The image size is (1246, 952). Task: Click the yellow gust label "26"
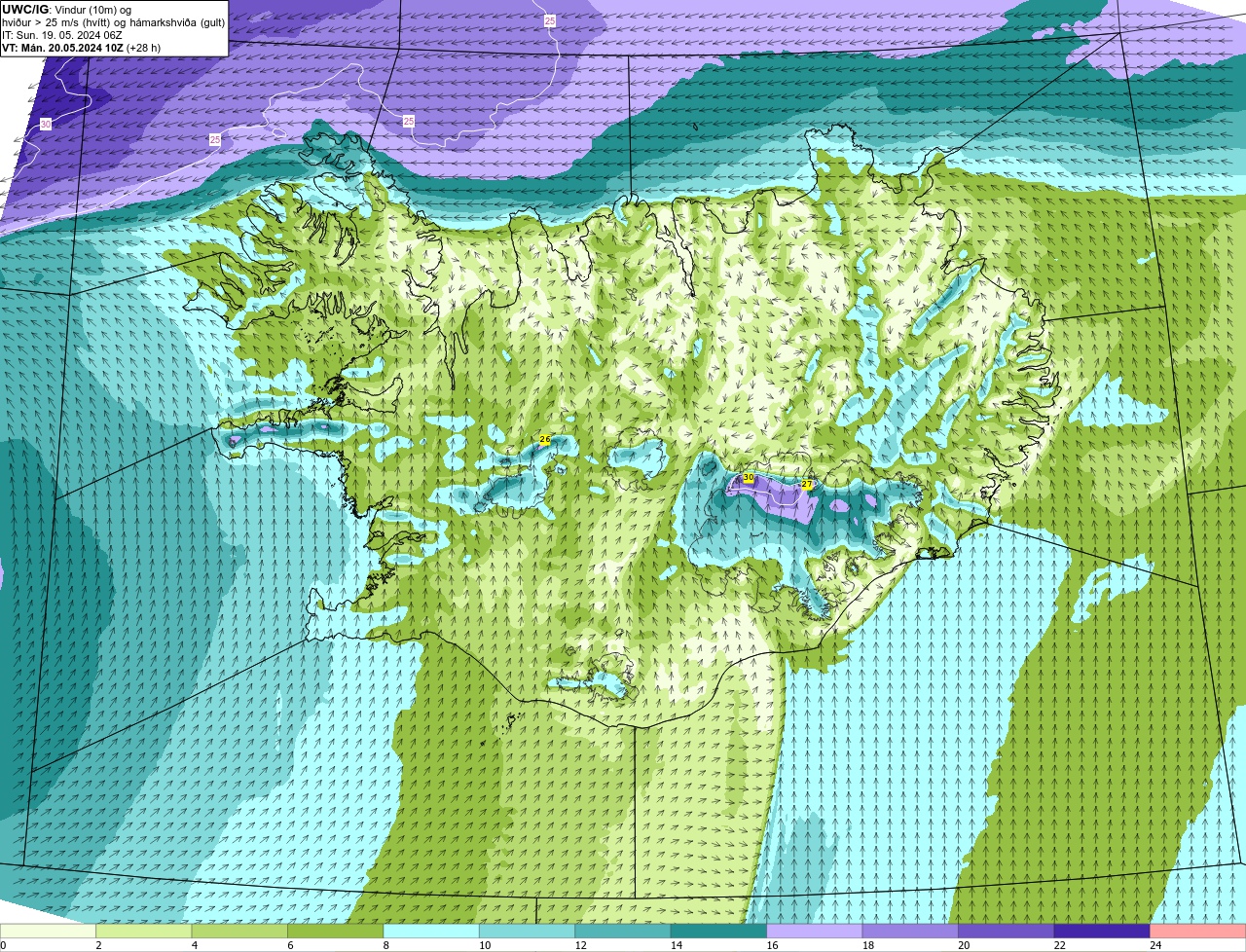(x=545, y=440)
